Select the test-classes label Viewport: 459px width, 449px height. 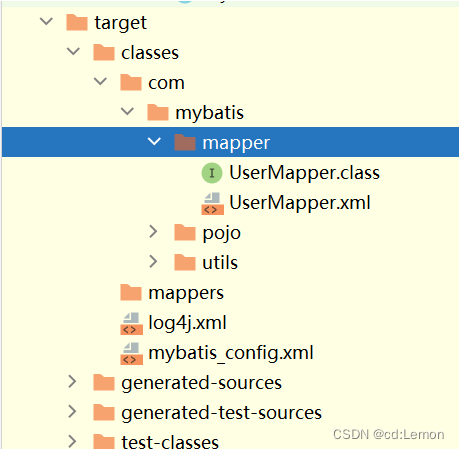pos(170,441)
